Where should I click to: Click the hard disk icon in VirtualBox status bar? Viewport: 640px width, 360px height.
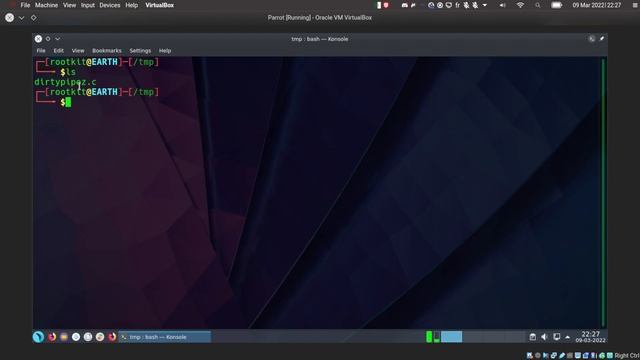530,356
